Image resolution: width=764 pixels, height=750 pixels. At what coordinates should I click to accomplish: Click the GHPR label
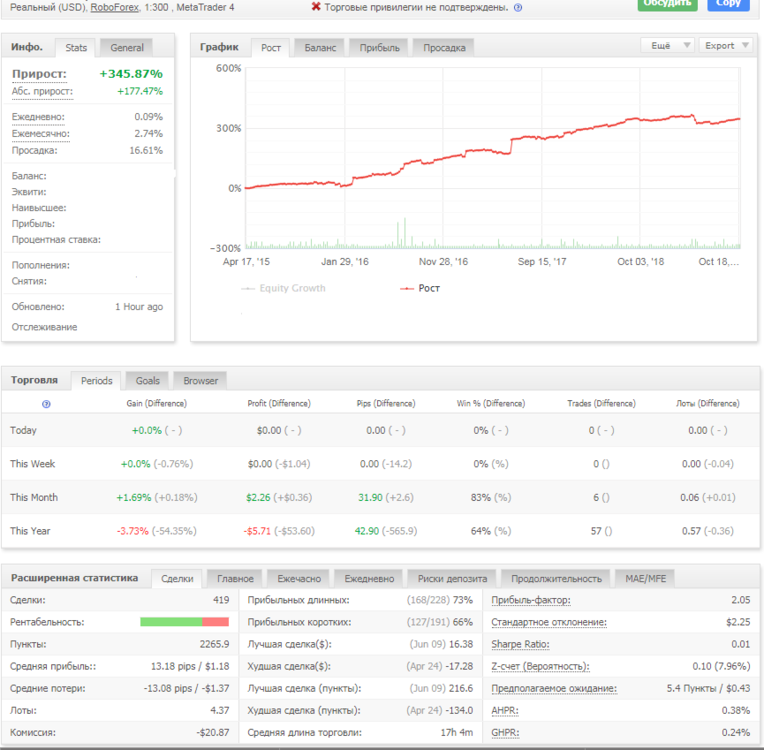click(x=505, y=732)
